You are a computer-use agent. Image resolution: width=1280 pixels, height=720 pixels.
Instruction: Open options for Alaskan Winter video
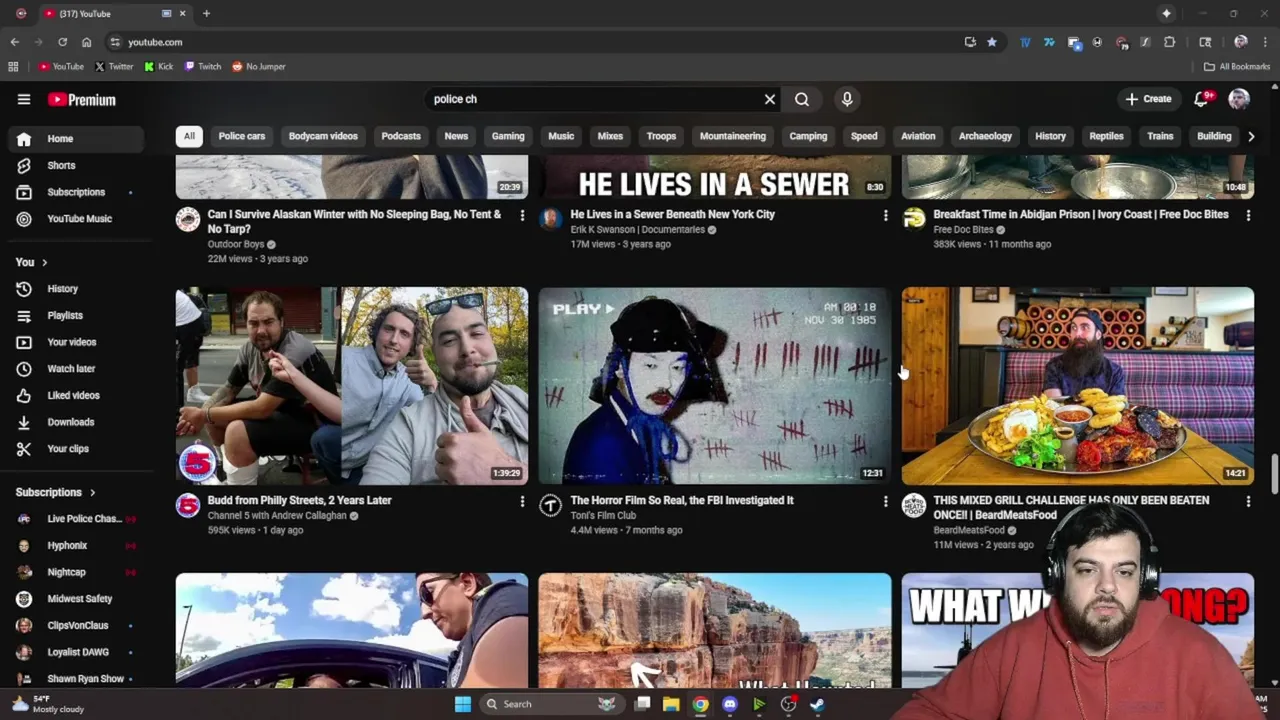pos(522,215)
